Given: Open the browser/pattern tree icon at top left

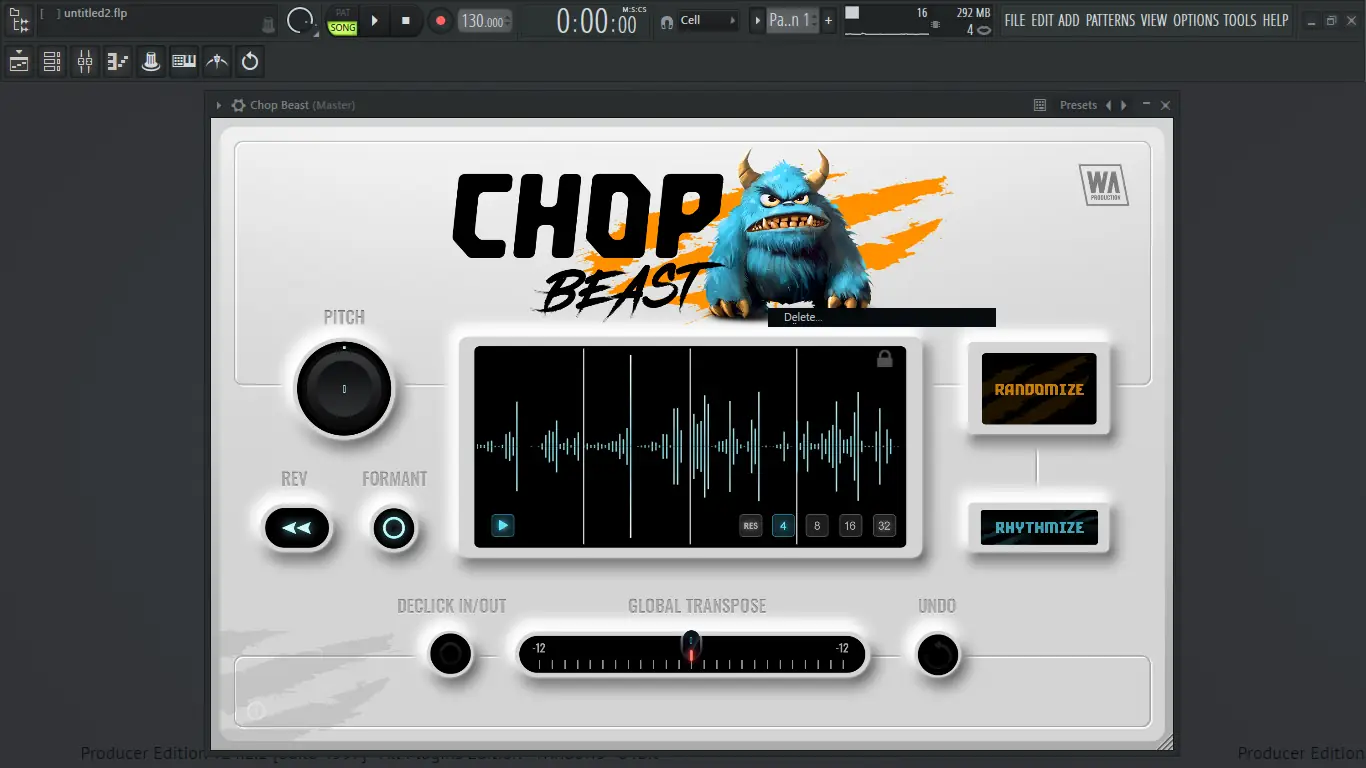Looking at the screenshot, I should [x=19, y=20].
